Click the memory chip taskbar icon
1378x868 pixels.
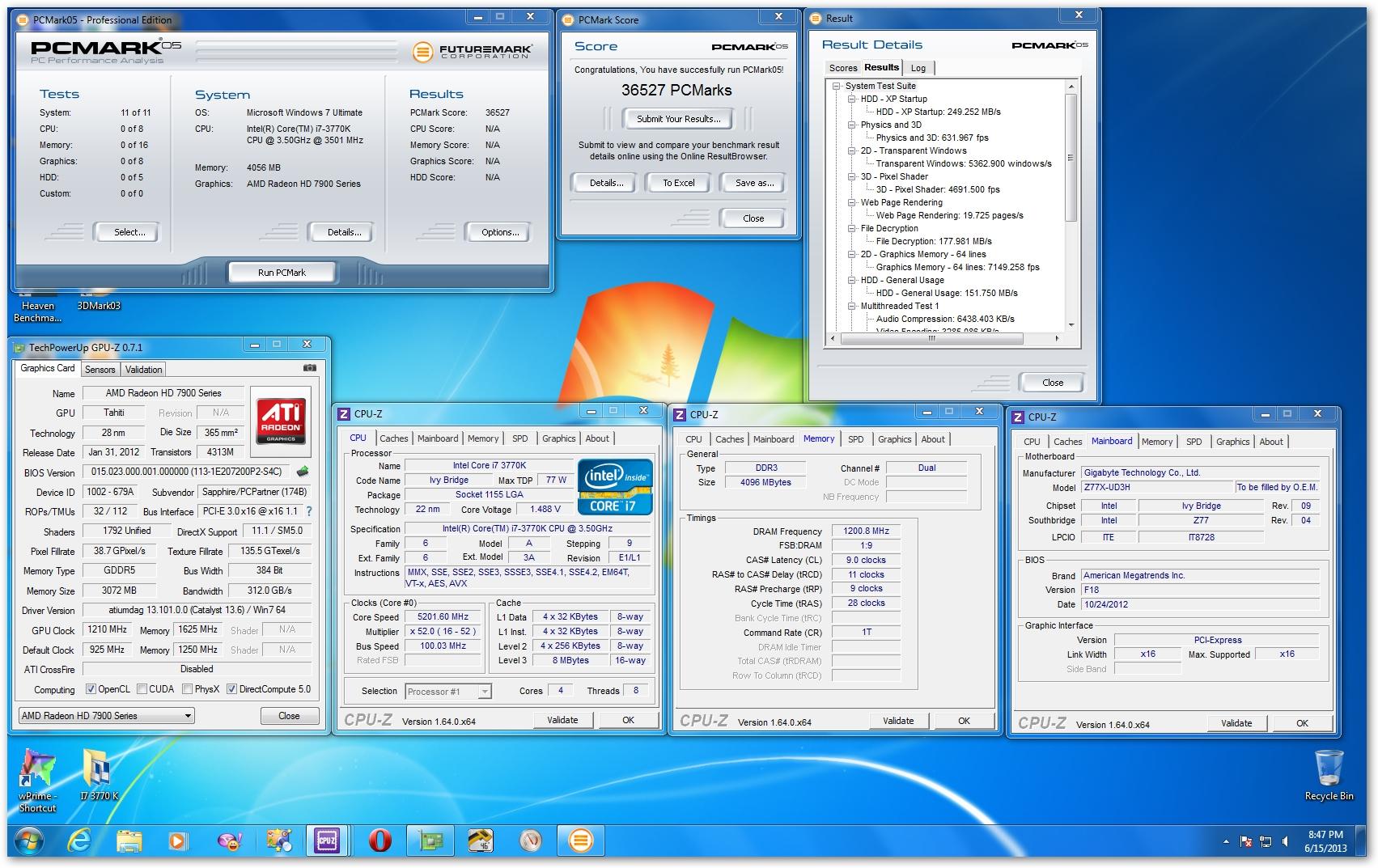pyautogui.click(x=480, y=841)
